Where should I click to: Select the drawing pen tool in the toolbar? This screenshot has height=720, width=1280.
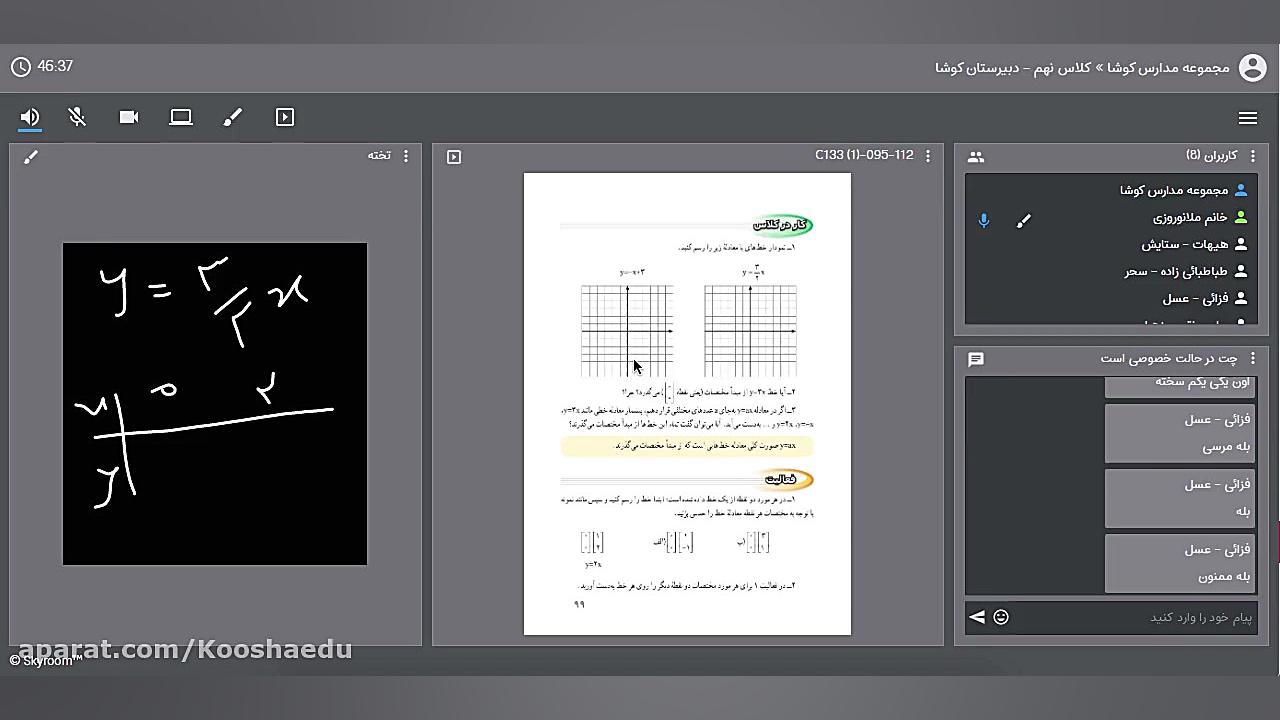pos(233,117)
